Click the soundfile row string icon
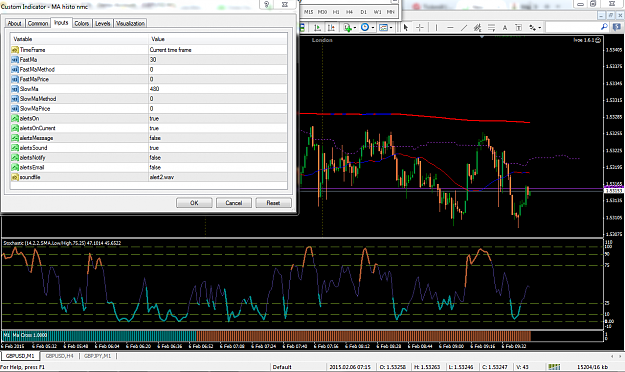 [15, 177]
